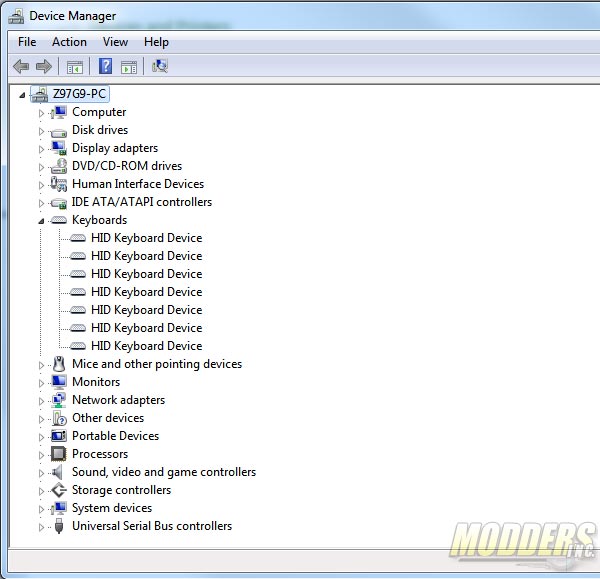Select the Z97G9-PC label
Image resolution: width=600 pixels, height=579 pixels.
click(x=79, y=94)
